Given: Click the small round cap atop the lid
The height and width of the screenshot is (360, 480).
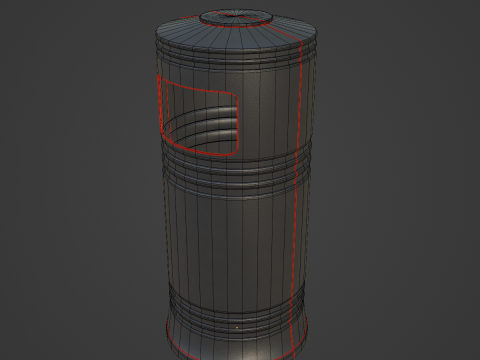Looking at the screenshot, I should (236, 18).
